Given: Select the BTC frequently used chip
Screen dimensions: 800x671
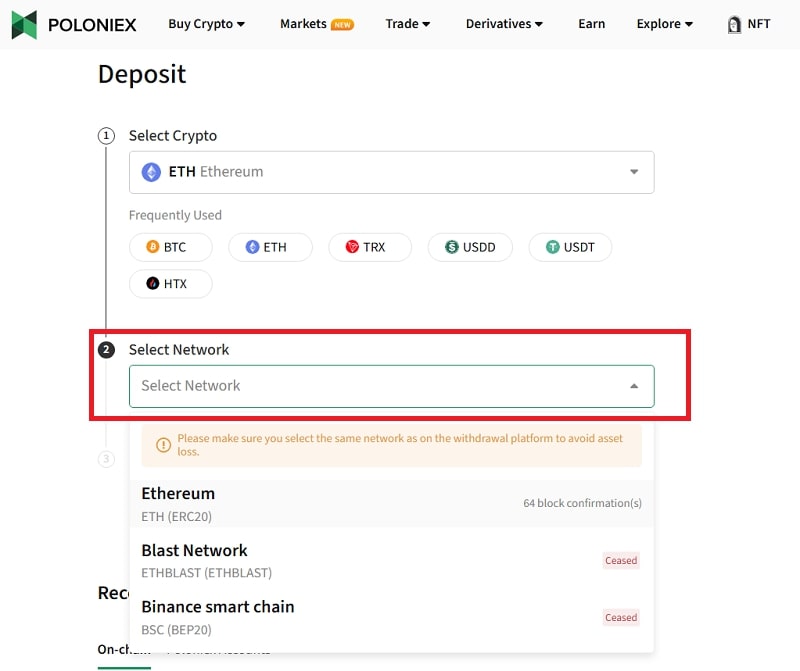Looking at the screenshot, I should [x=171, y=247].
